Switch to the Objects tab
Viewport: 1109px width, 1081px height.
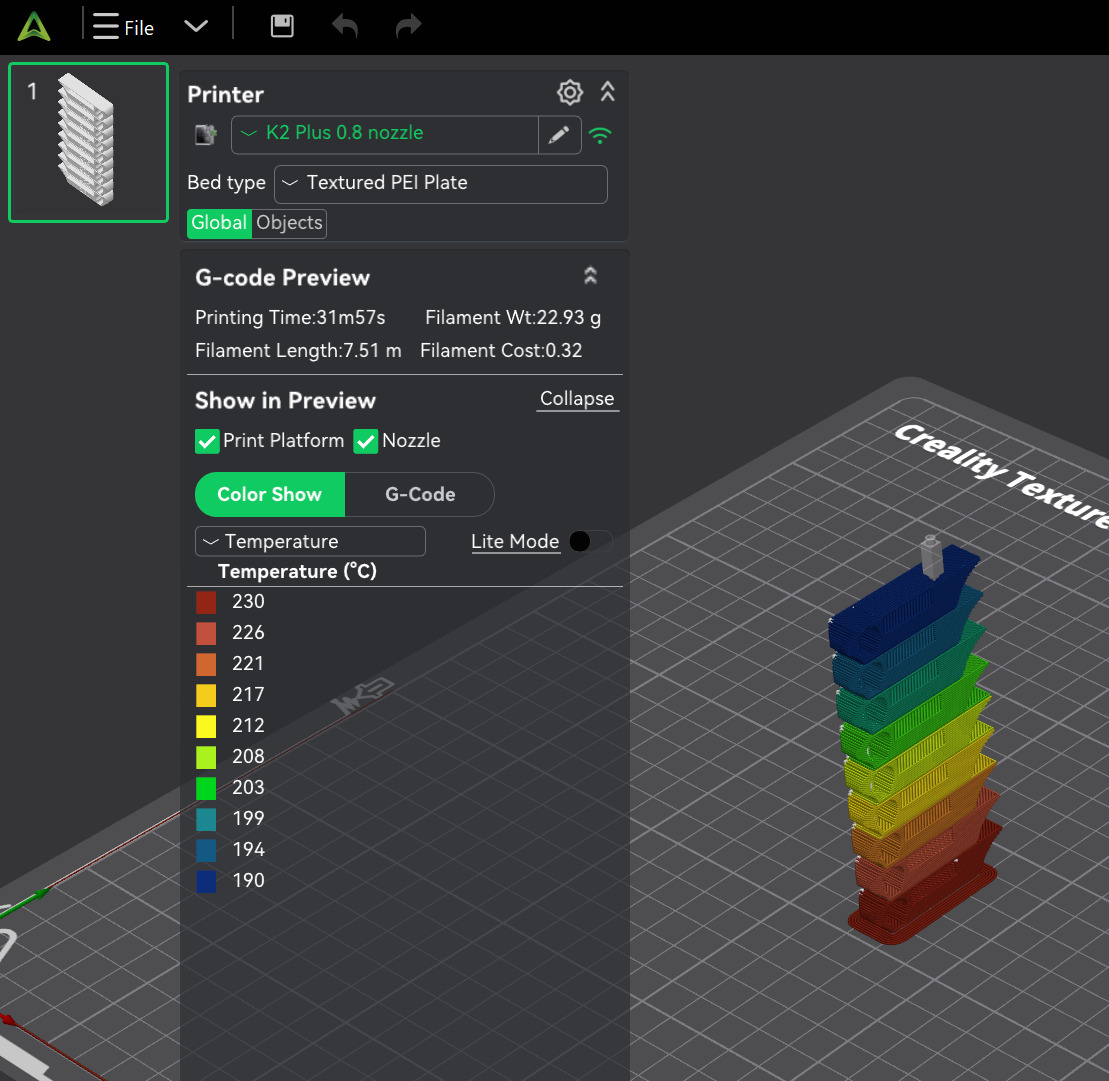[x=289, y=223]
